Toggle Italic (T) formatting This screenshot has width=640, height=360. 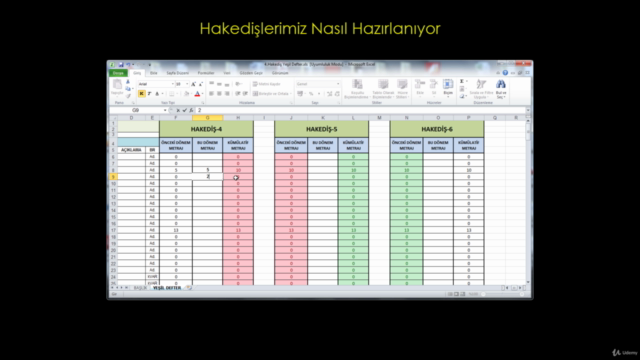pyautogui.click(x=149, y=94)
